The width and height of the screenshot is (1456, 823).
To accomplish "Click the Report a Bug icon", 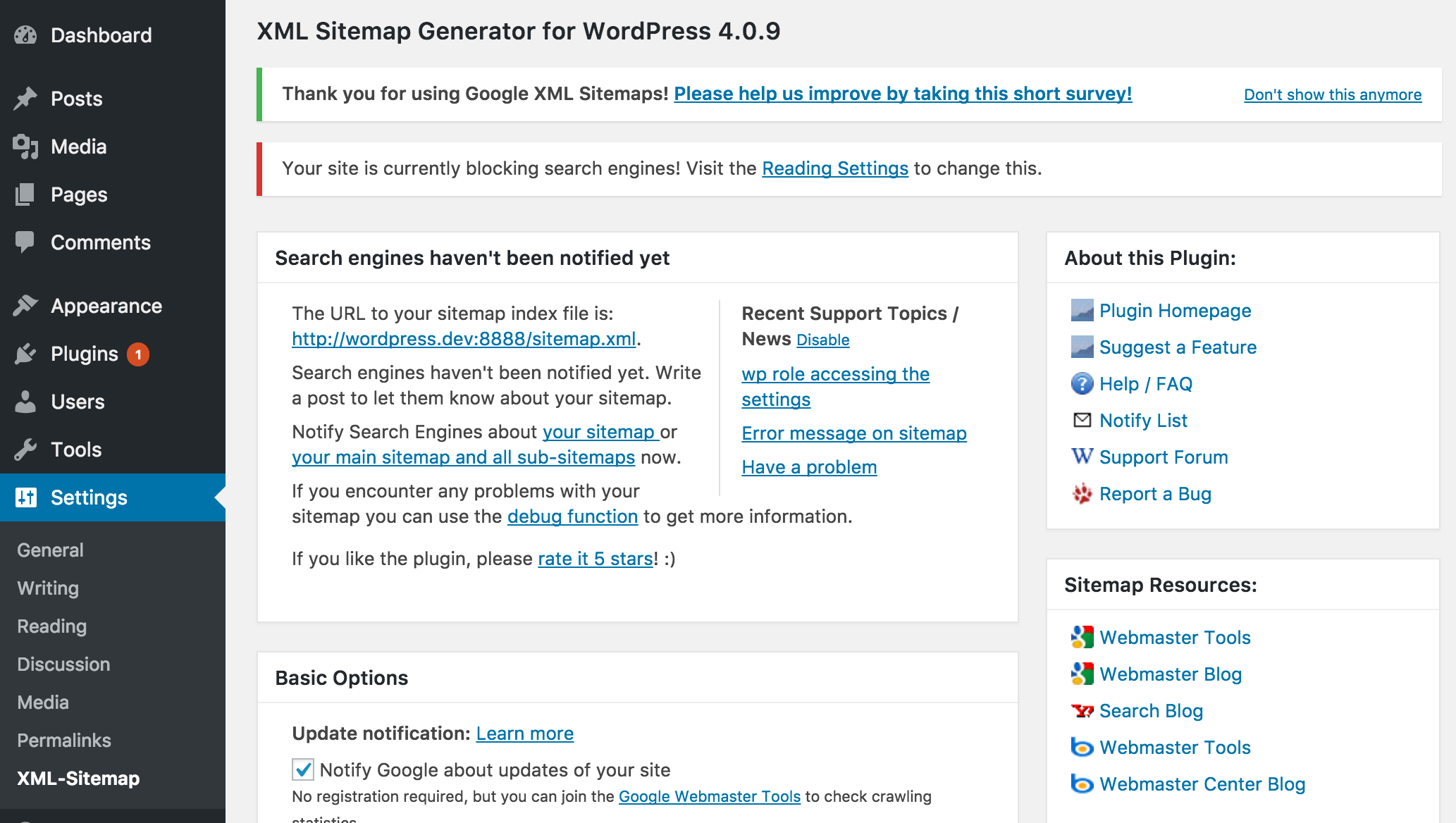I will (1082, 494).
